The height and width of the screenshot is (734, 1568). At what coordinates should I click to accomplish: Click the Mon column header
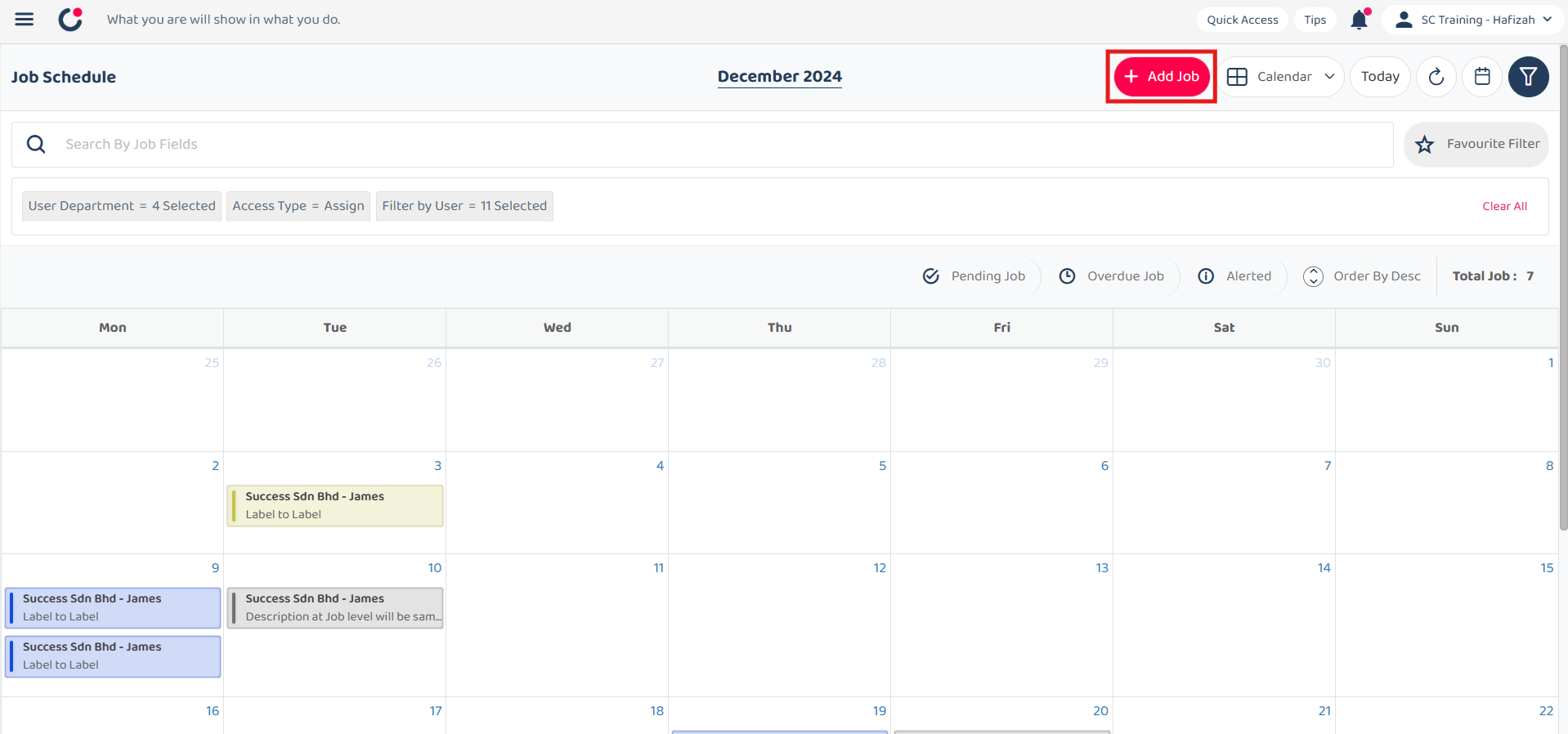(113, 328)
